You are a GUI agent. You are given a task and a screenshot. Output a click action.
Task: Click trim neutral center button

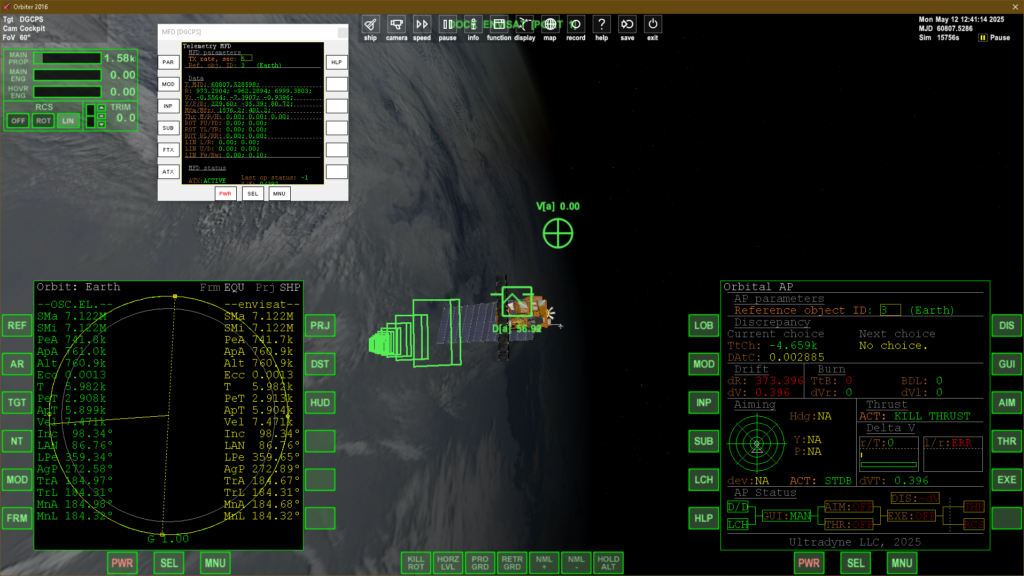(x=101, y=116)
